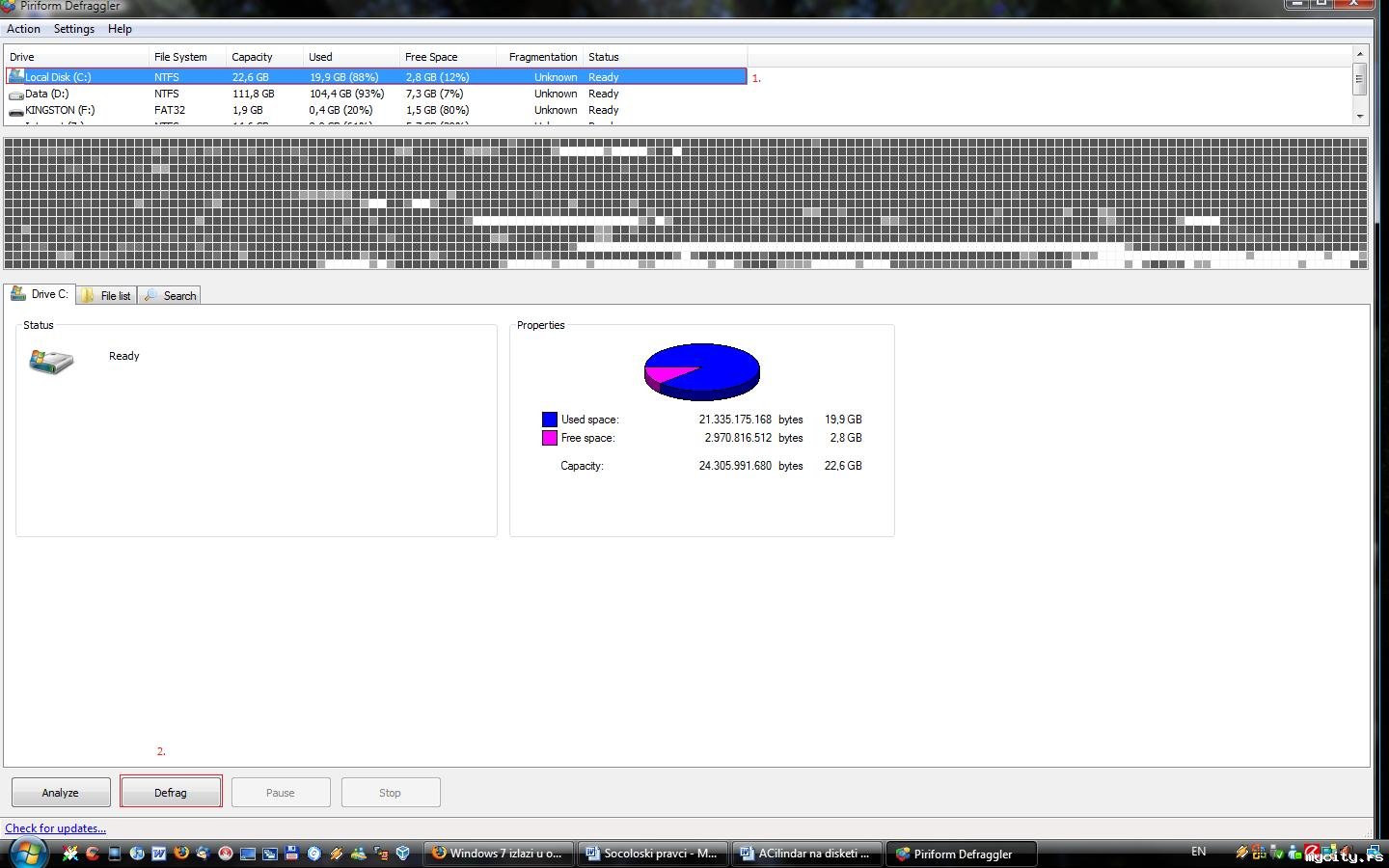Switch to the File list tab
This screenshot has height=868, width=1389.
point(106,296)
